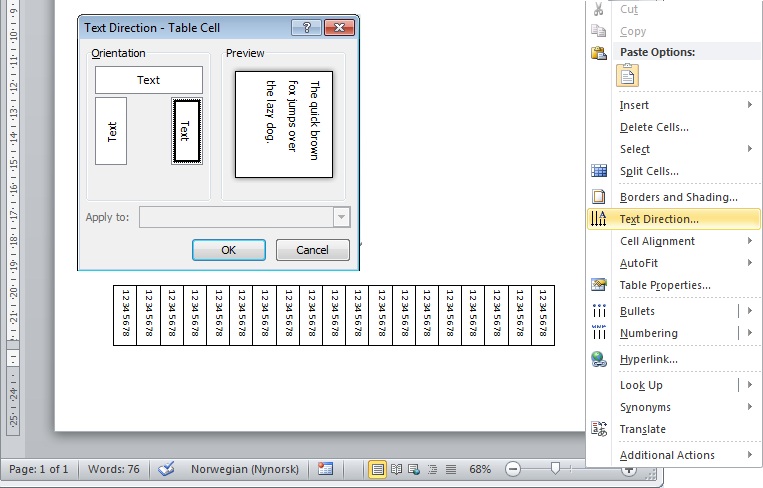Viewport: 763px width, 488px height.
Task: Click the 68% zoom level
Action: [x=480, y=469]
